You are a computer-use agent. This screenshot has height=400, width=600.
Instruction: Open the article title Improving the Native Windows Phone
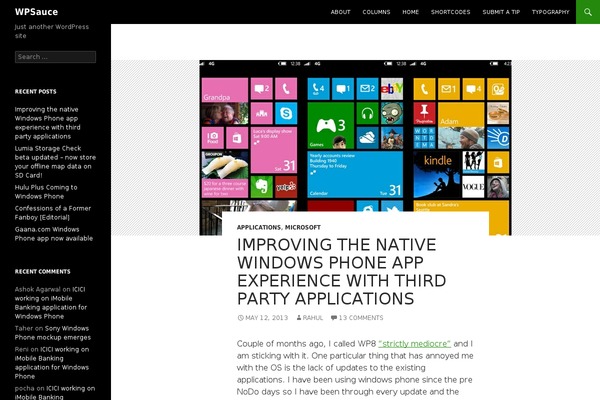(341, 272)
